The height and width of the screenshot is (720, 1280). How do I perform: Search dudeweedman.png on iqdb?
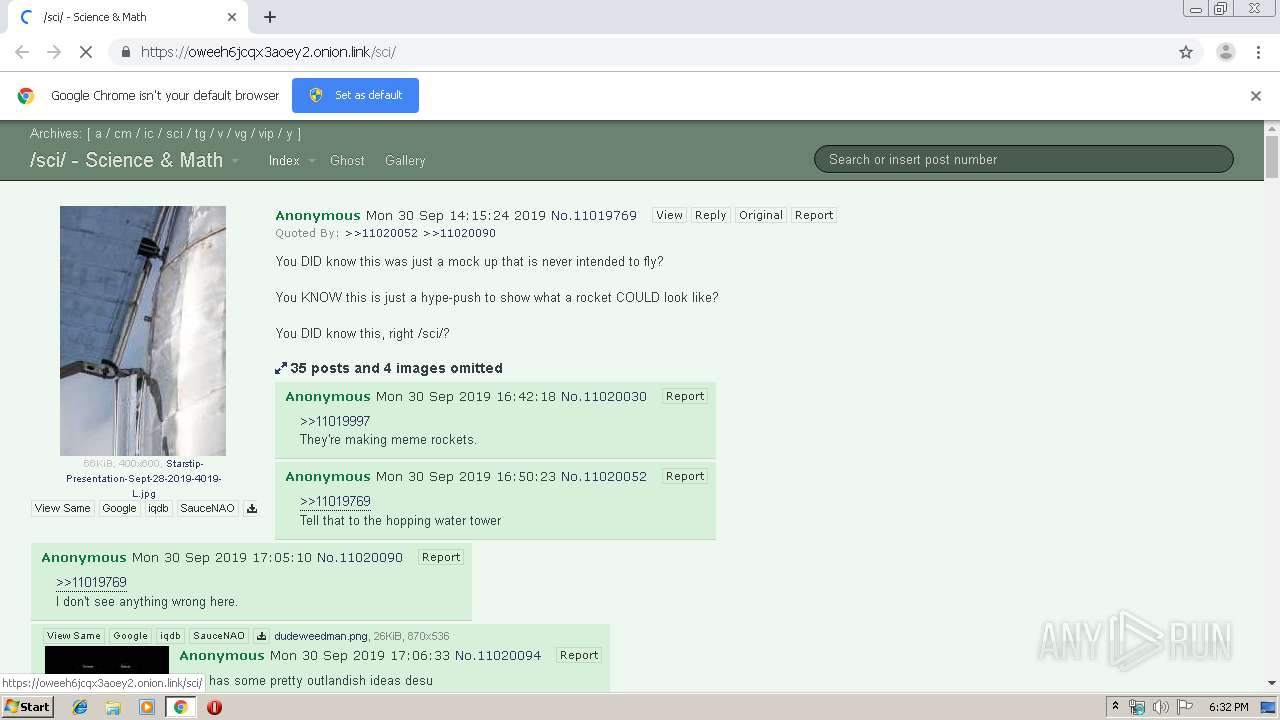pyautogui.click(x=171, y=636)
